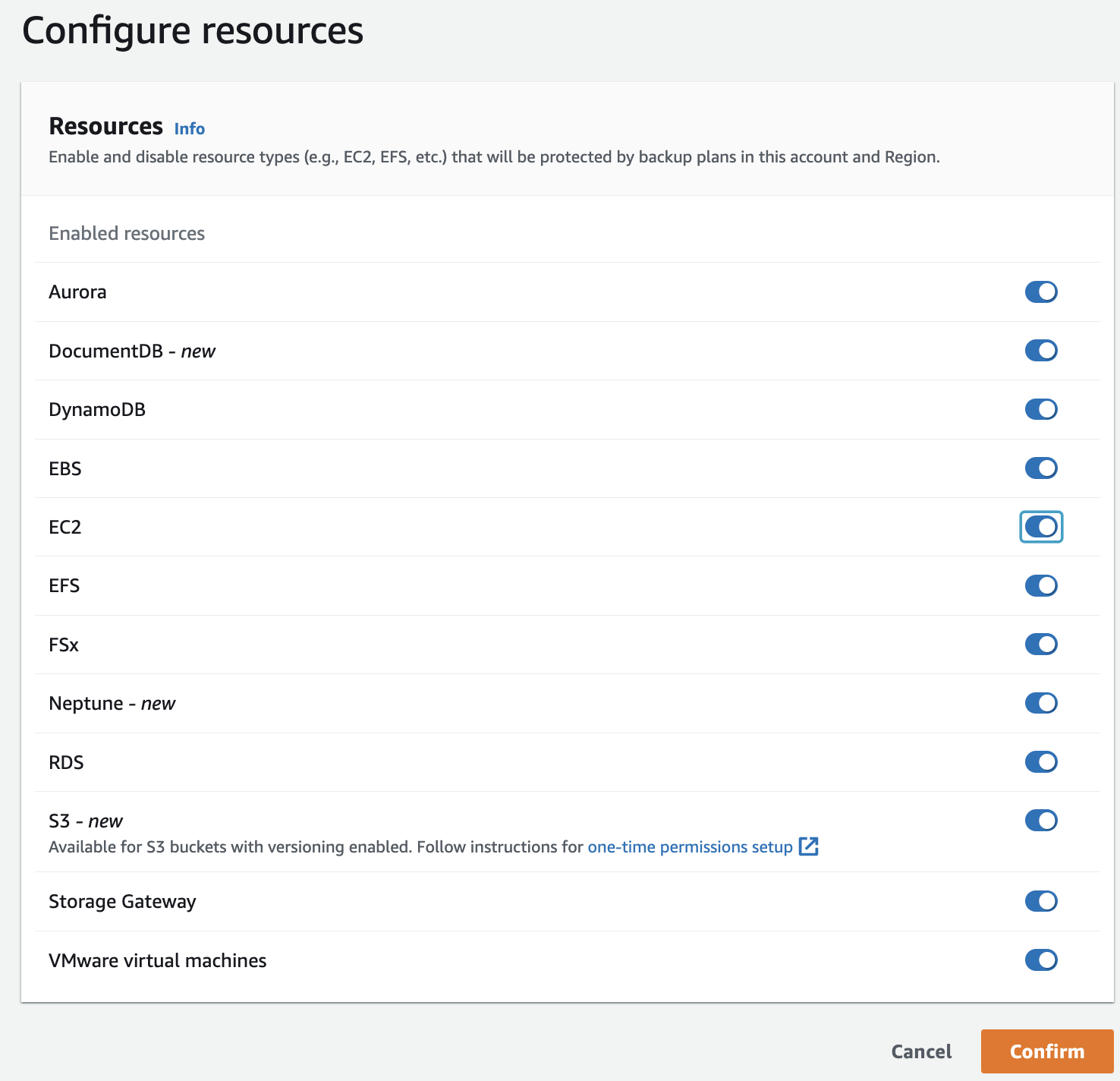Click the RDS label text
The image size is (1120, 1081).
(66, 762)
